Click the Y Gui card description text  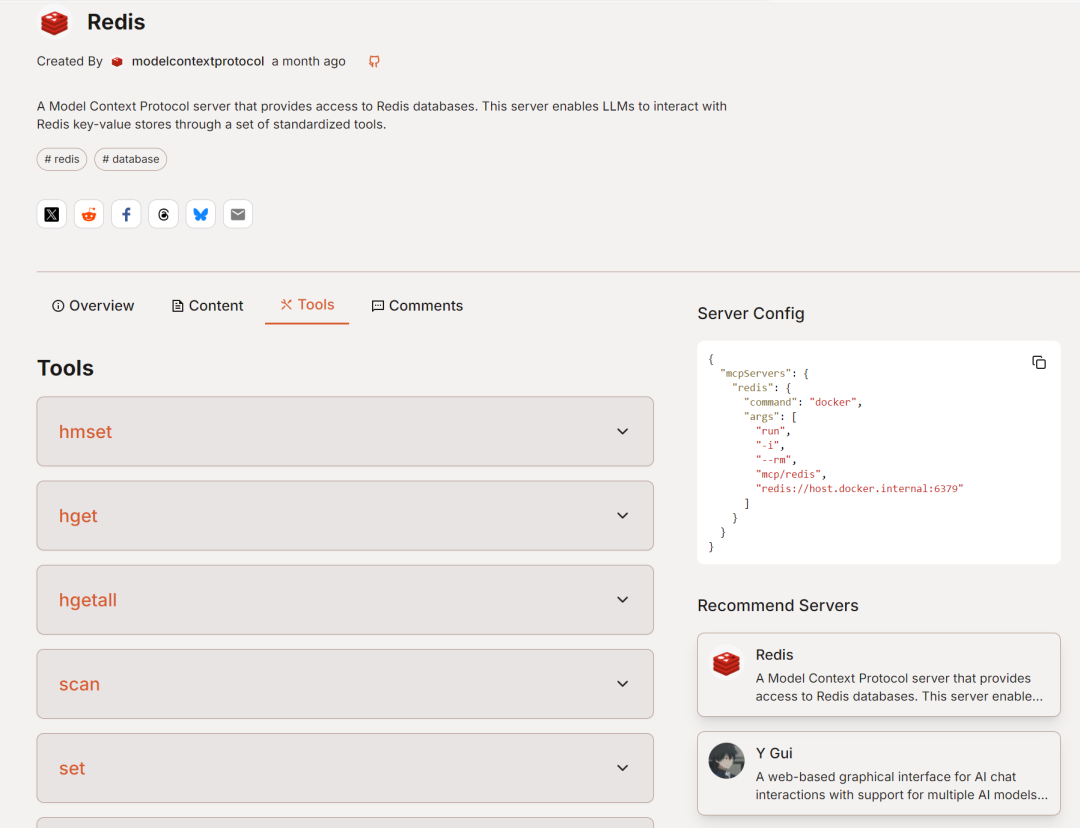(902, 785)
